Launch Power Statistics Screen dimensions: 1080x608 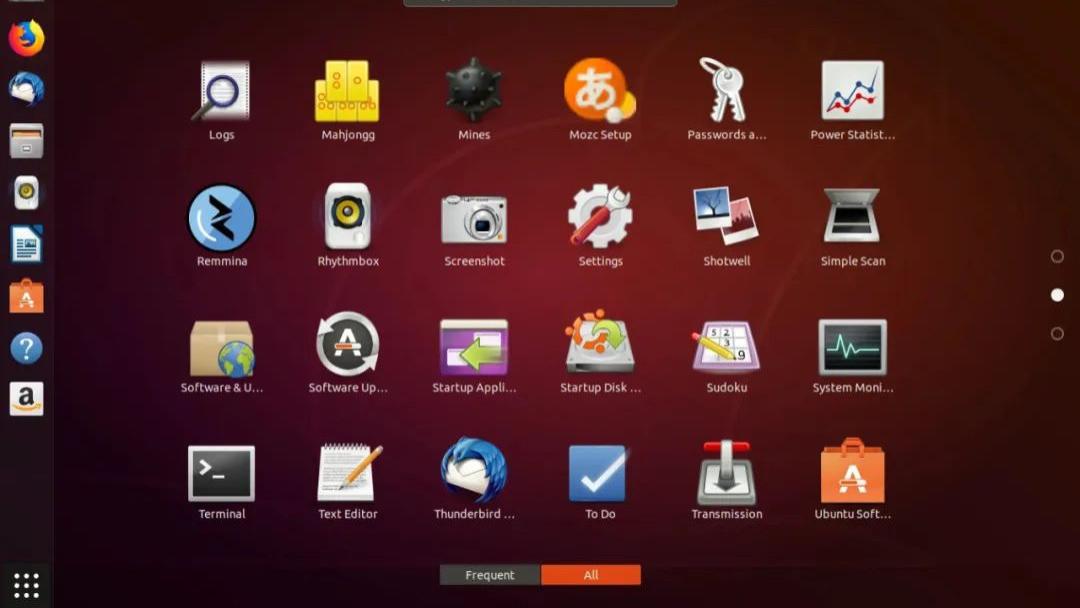pyautogui.click(x=853, y=101)
